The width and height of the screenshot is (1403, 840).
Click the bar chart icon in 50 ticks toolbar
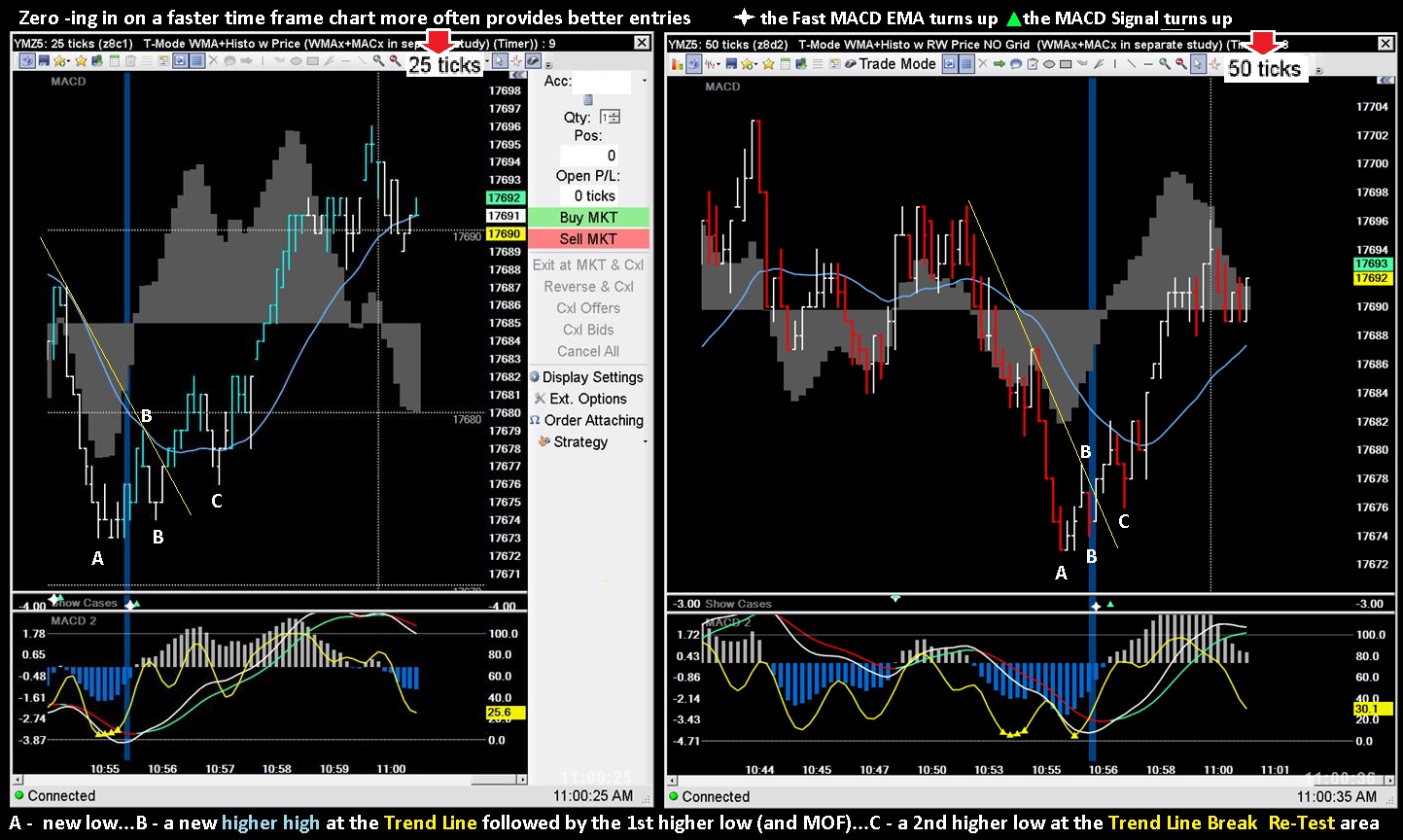(677, 64)
